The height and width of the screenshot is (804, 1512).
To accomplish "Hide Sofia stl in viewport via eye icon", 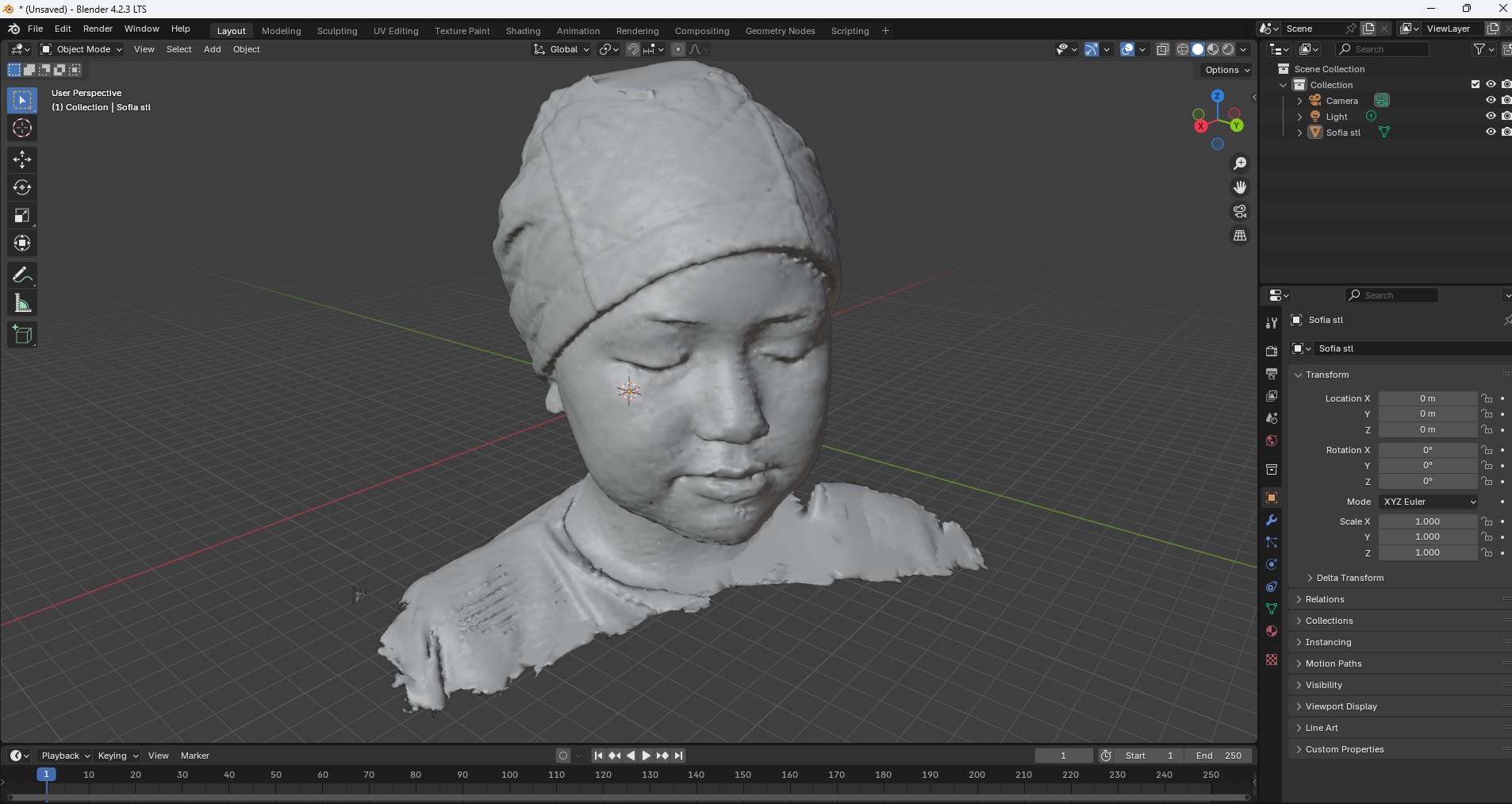I will coord(1491,133).
